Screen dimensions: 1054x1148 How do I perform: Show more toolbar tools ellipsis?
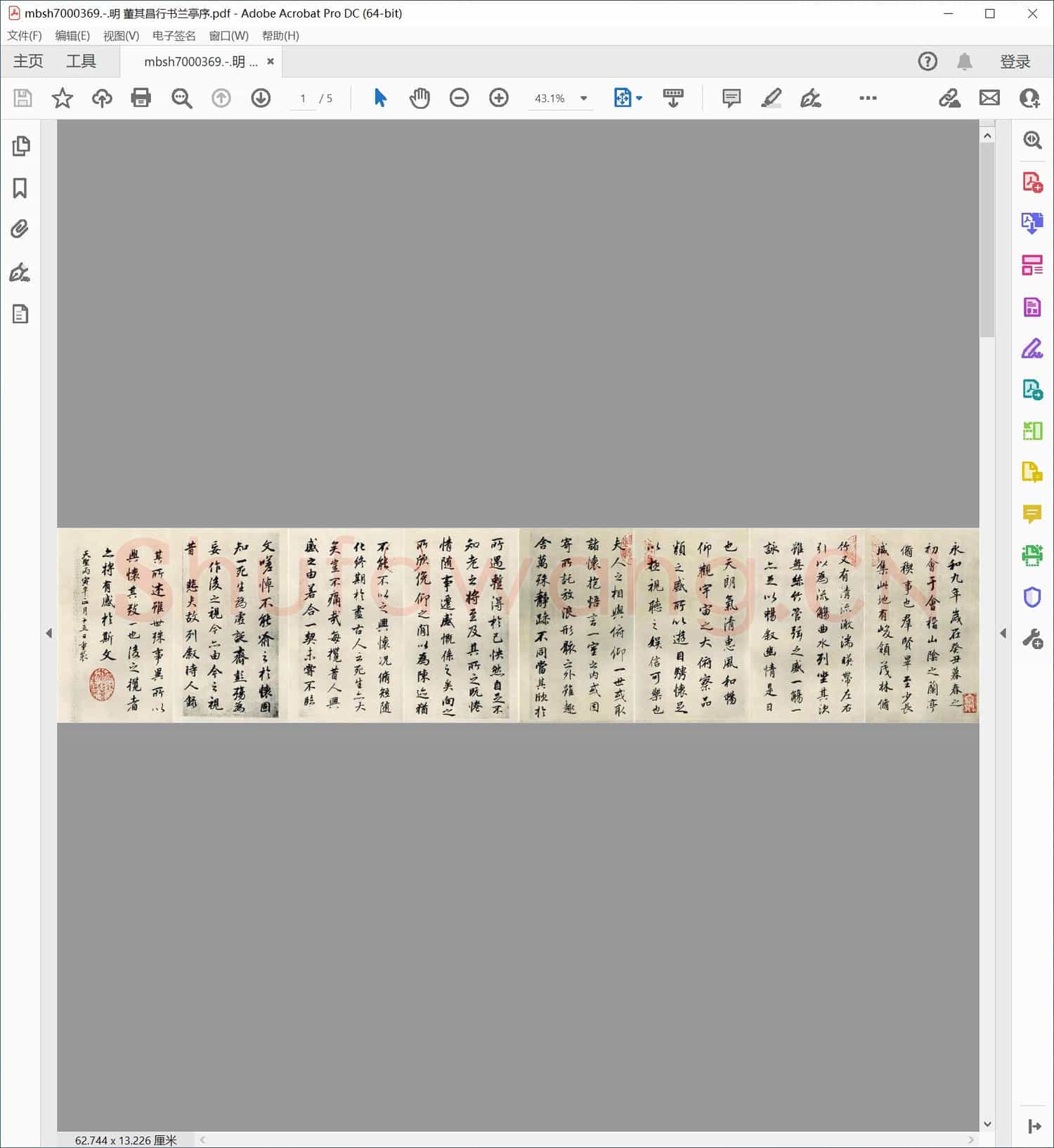pyautogui.click(x=868, y=98)
